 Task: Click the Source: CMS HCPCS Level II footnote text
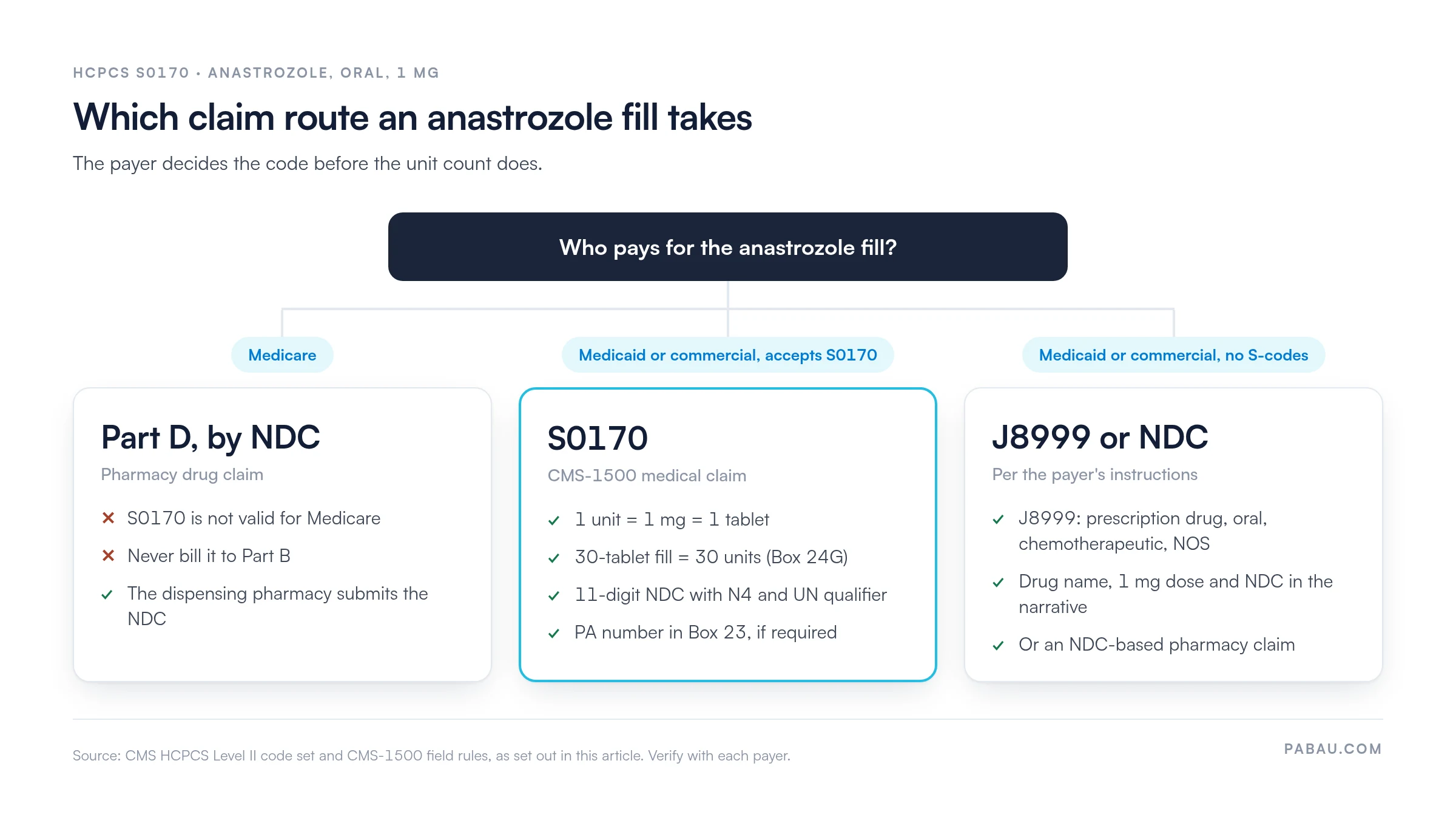coord(431,756)
